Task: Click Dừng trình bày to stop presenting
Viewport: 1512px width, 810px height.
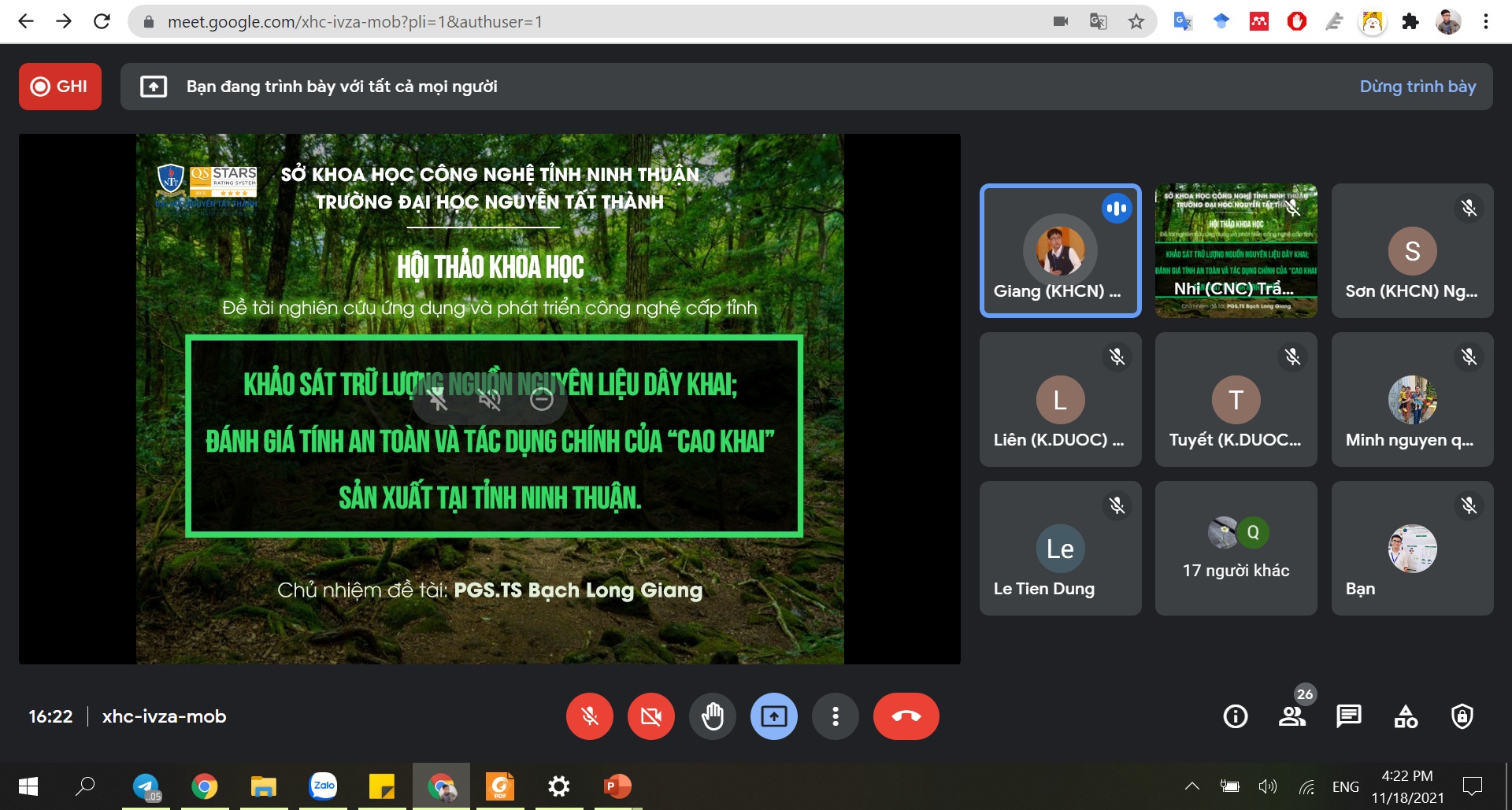Action: tap(1417, 87)
